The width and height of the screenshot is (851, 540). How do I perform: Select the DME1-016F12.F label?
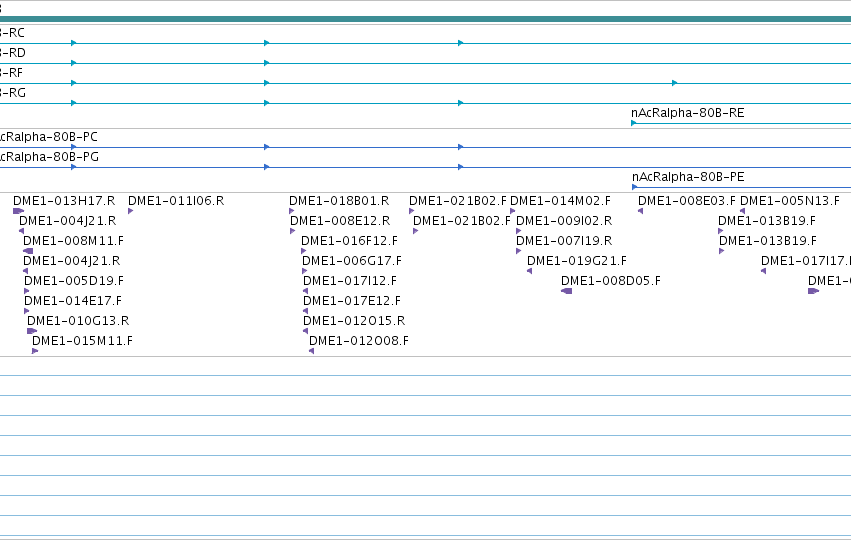350,241
